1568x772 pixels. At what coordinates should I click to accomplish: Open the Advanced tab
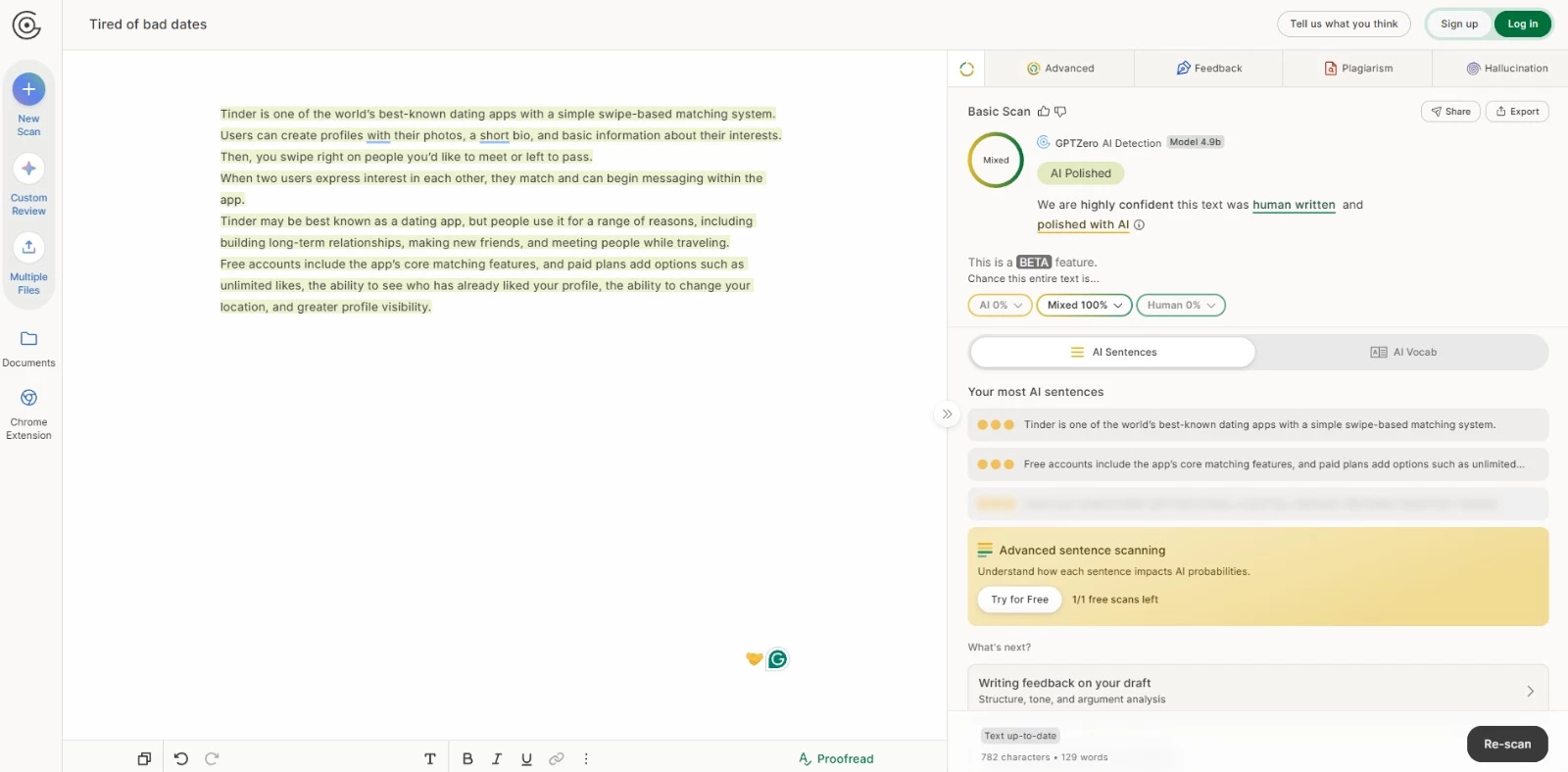click(x=1060, y=69)
